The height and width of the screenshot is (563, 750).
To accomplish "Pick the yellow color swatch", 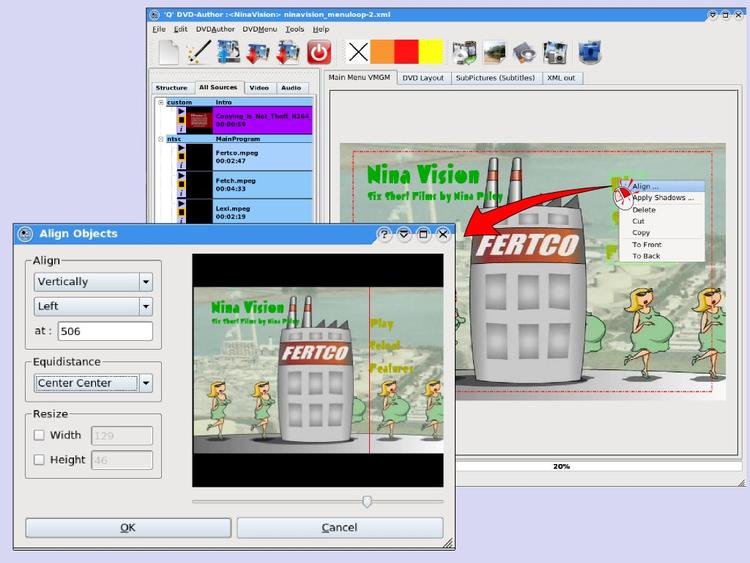I will coord(430,52).
